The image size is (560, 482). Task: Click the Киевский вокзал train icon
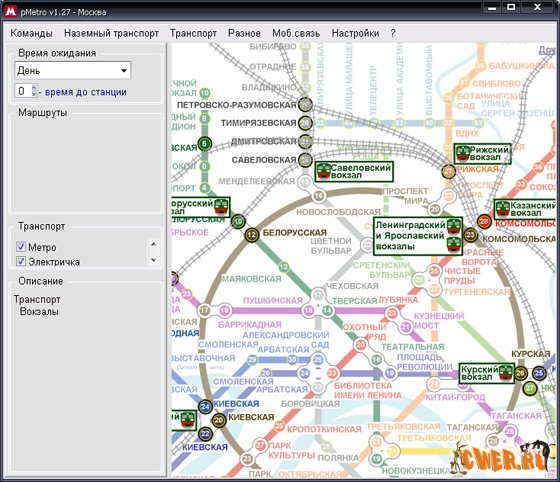tap(188, 420)
